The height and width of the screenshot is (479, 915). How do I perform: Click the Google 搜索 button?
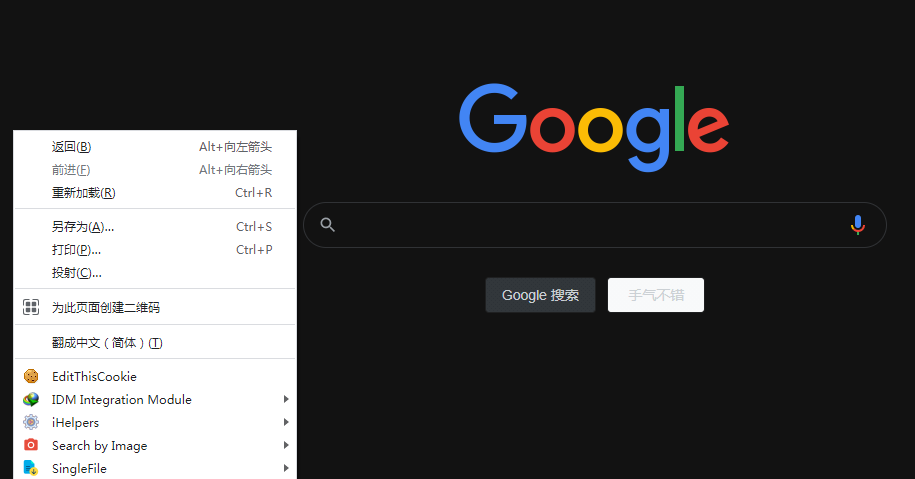[x=540, y=295]
